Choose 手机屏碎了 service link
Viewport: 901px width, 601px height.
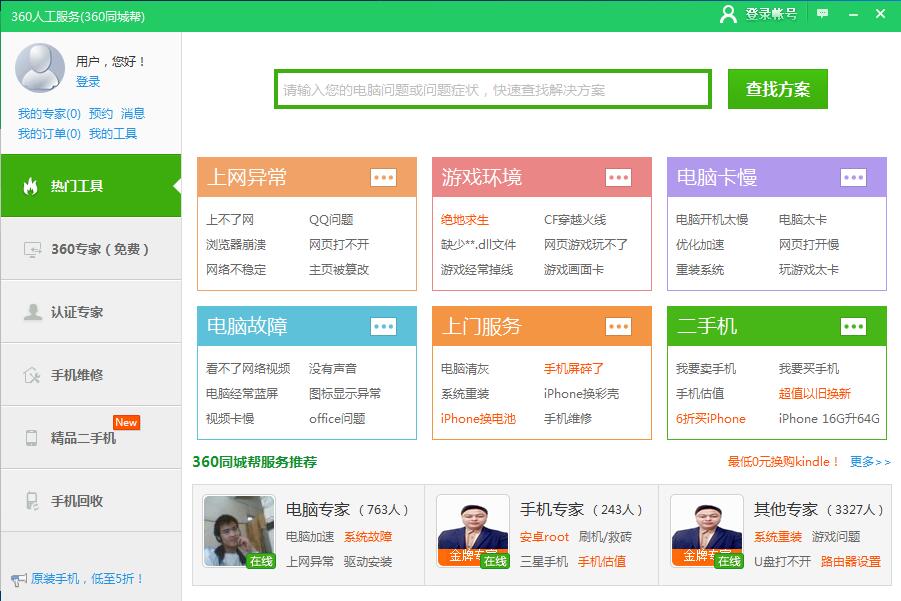pos(573,368)
